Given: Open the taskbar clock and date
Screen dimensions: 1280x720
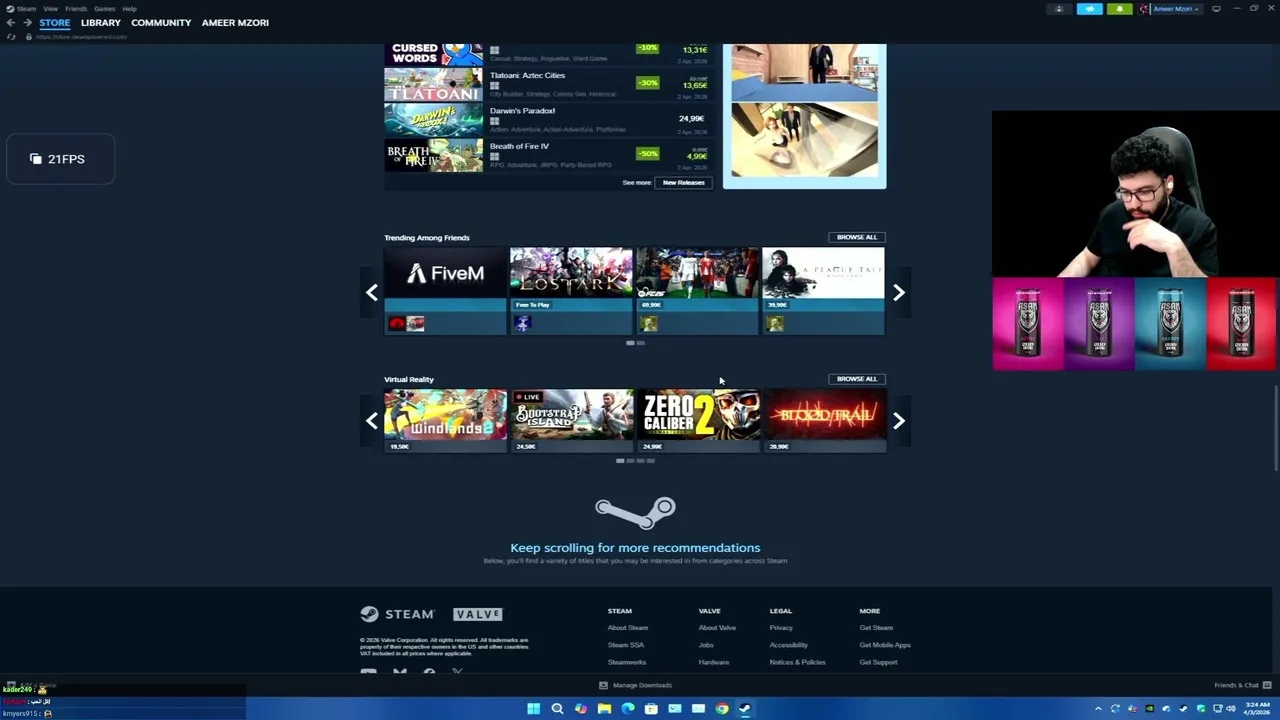Looking at the screenshot, I should pyautogui.click(x=1257, y=709).
